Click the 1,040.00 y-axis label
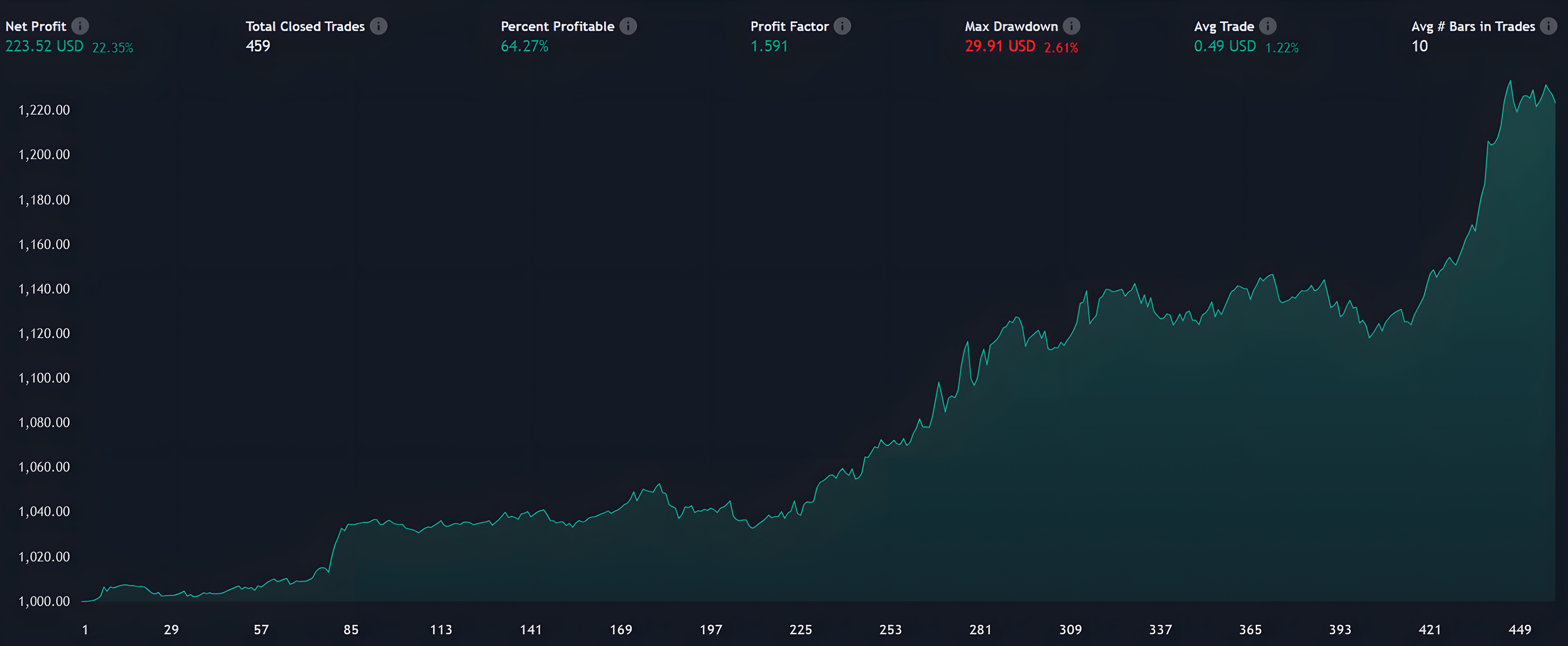This screenshot has height=646, width=1568. click(44, 511)
